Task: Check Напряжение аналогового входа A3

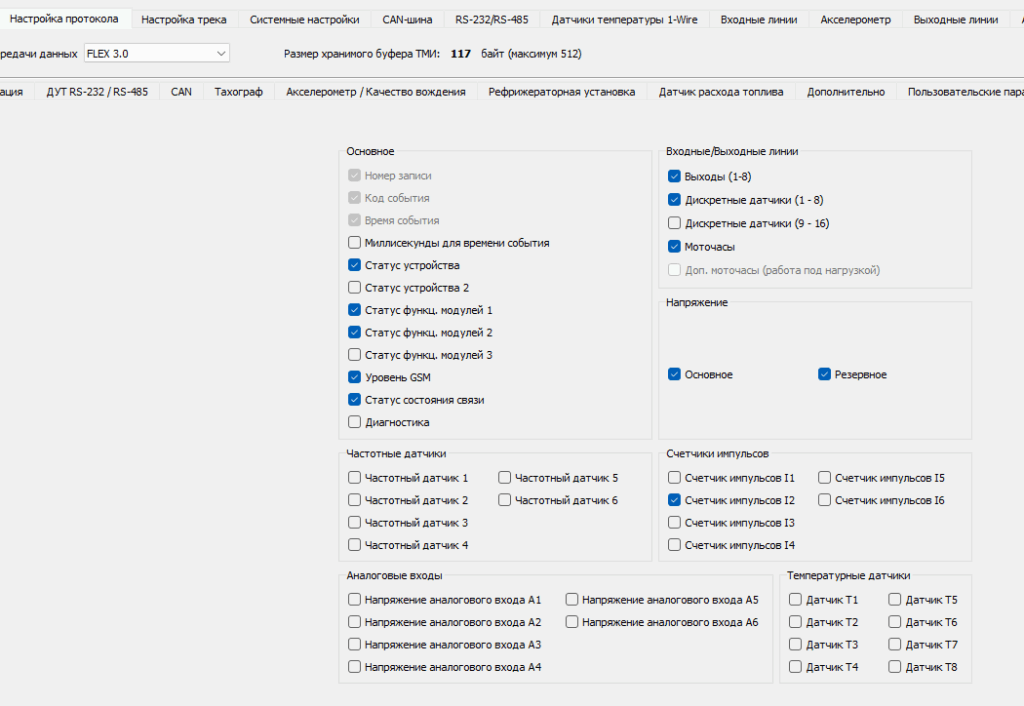Action: (355, 645)
